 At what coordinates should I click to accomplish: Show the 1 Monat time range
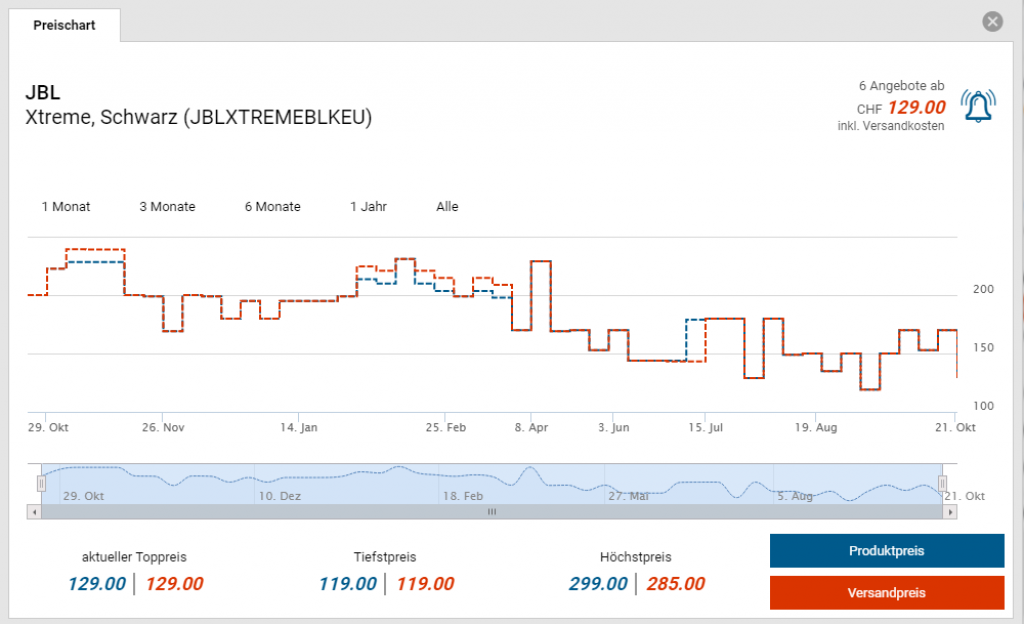(x=66, y=207)
